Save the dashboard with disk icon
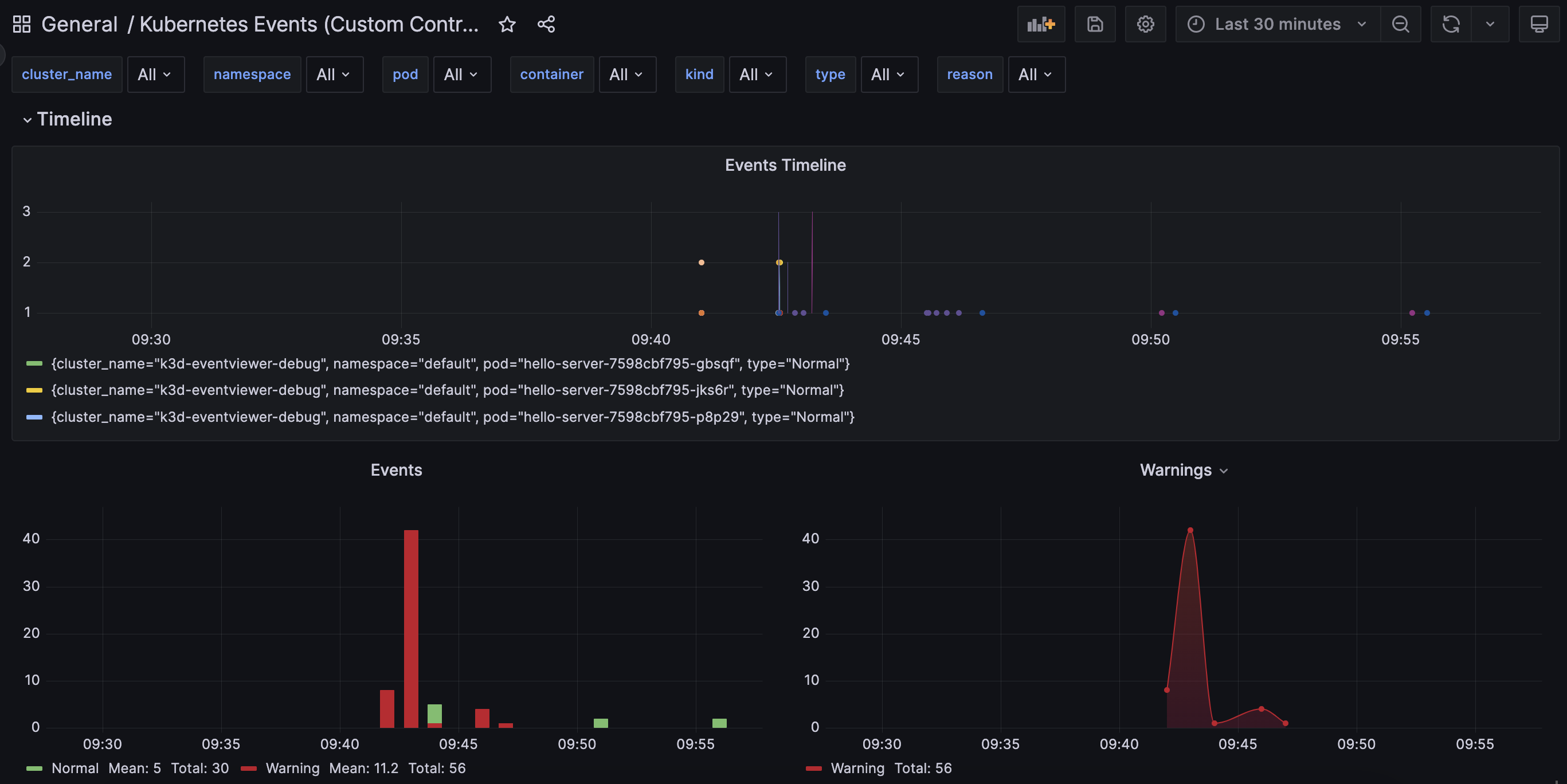Screen dimensions: 1567x784 (1094, 24)
